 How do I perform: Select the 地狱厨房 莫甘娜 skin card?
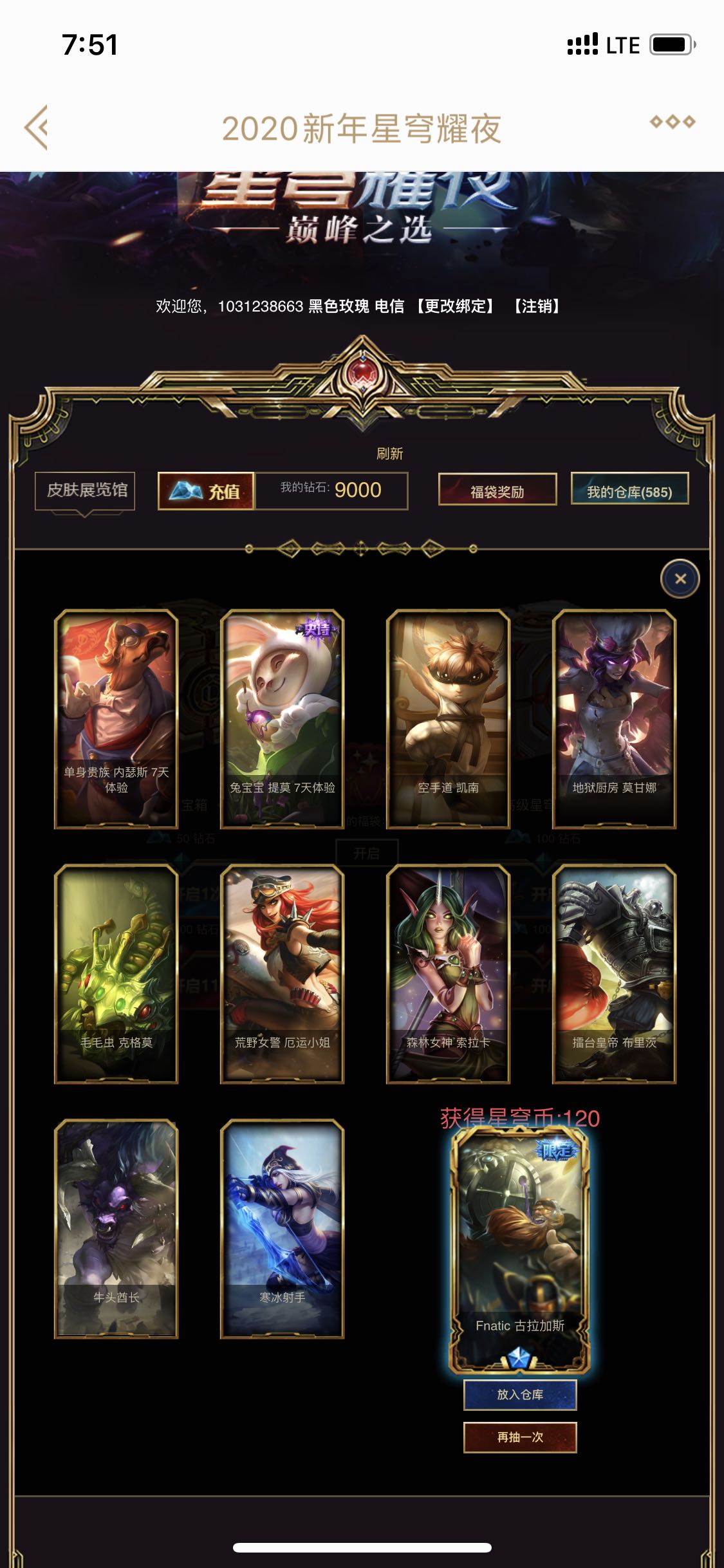coord(614,719)
